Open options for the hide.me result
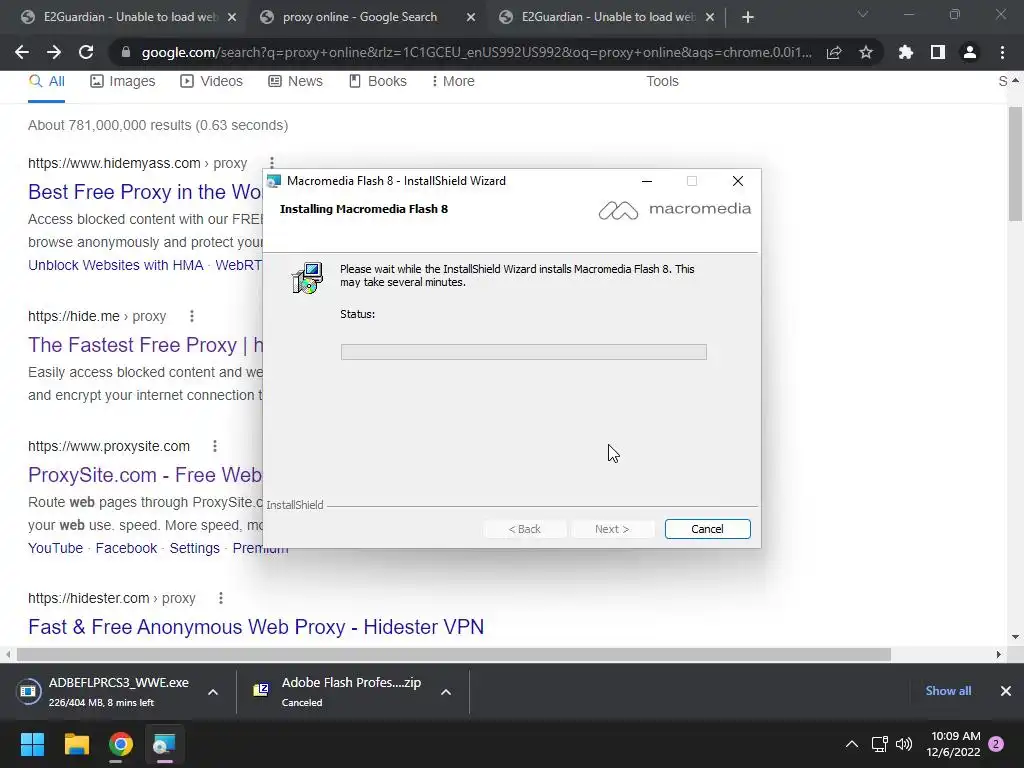 pyautogui.click(x=191, y=316)
